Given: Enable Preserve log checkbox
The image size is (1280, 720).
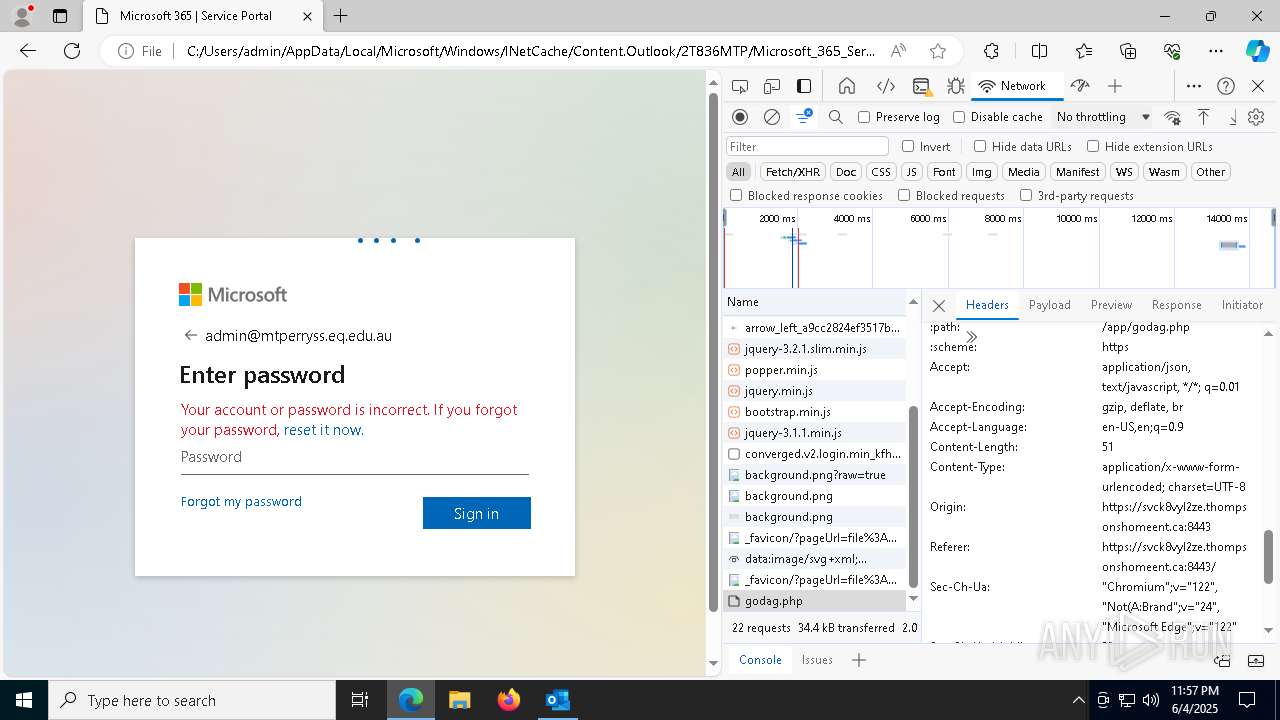Looking at the screenshot, I should (x=865, y=117).
